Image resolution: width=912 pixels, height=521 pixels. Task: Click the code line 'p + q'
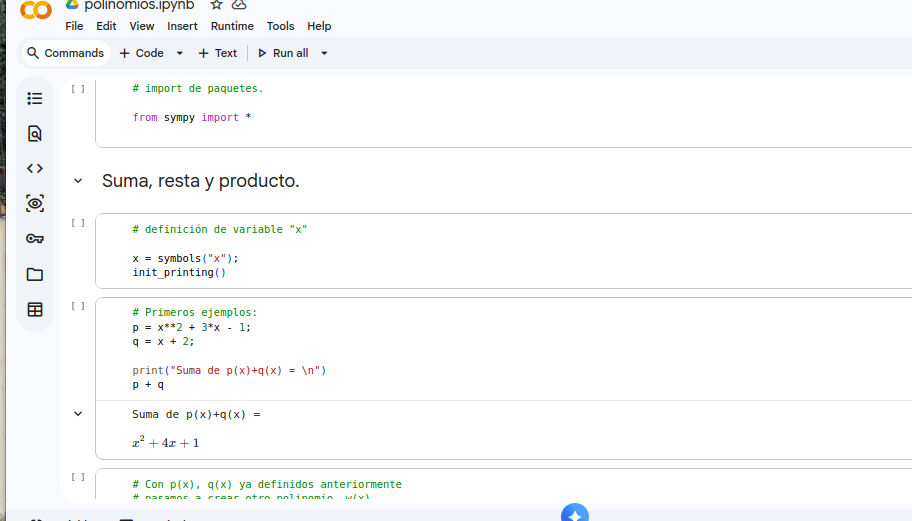tap(148, 384)
